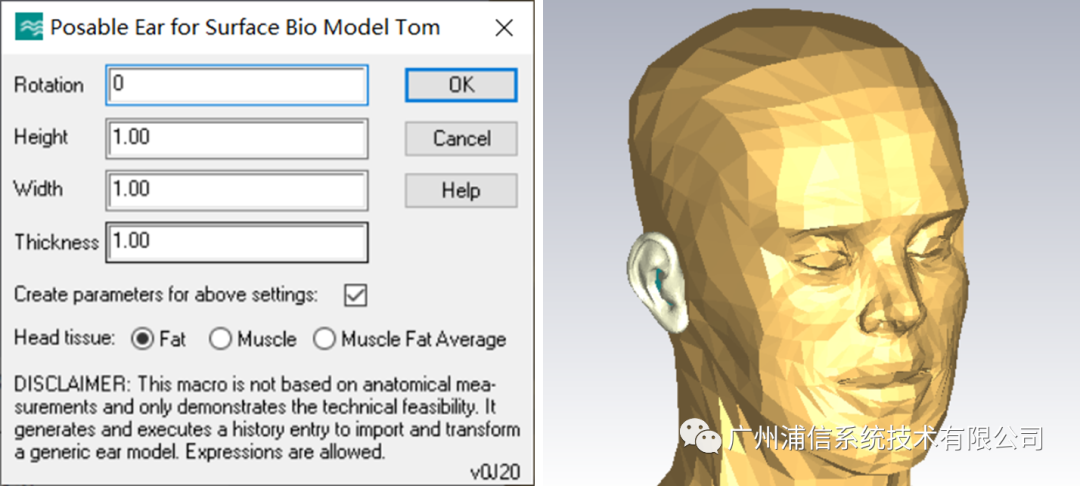Select Muscle as head tissue

tap(220, 339)
